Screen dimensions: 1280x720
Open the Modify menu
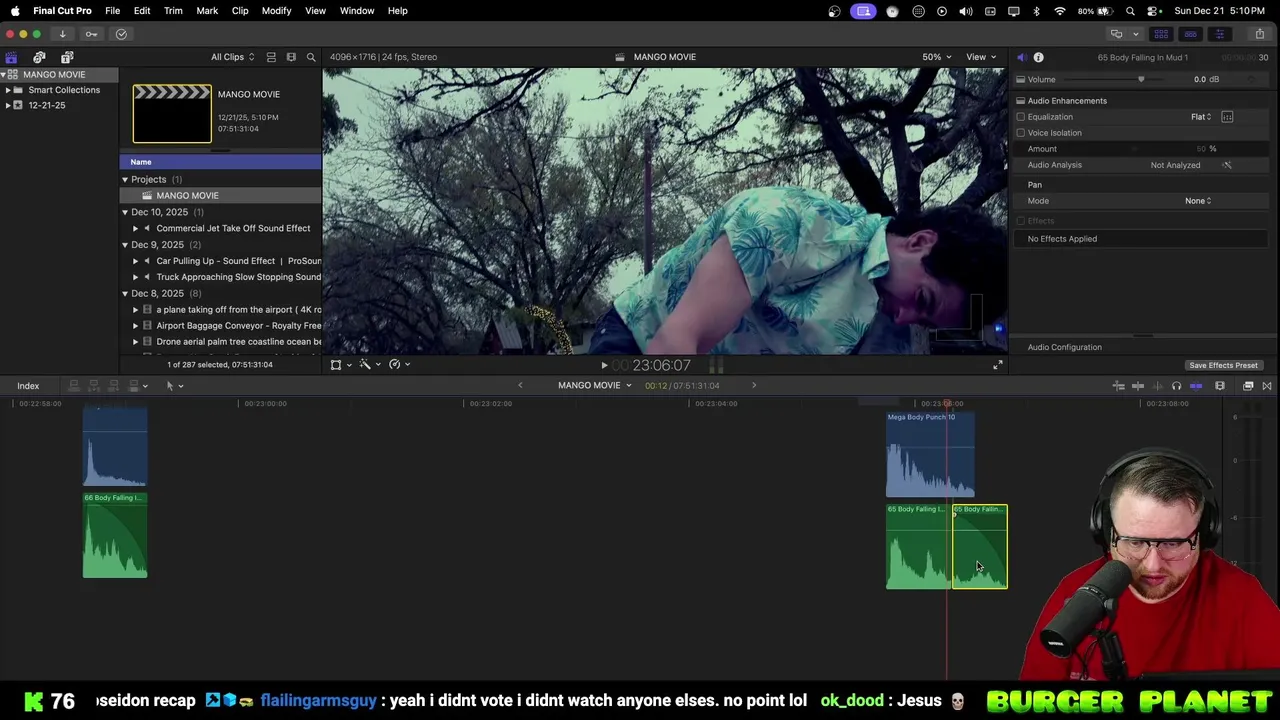[x=277, y=11]
